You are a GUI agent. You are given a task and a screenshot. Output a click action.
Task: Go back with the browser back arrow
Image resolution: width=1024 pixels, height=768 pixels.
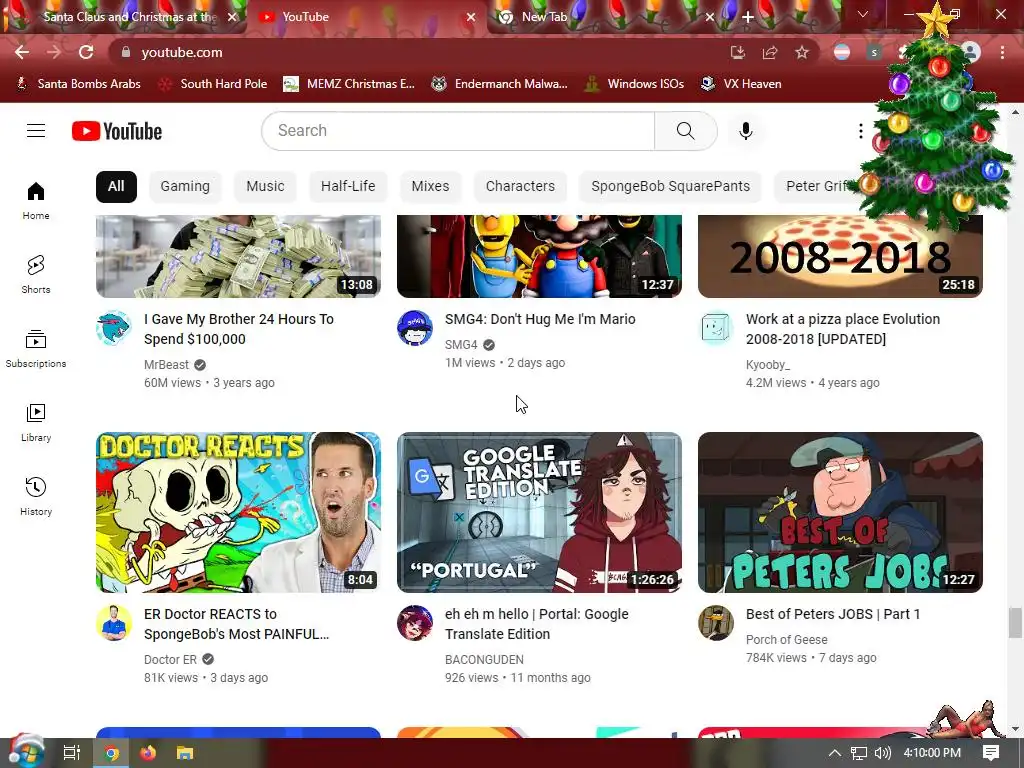click(x=22, y=52)
